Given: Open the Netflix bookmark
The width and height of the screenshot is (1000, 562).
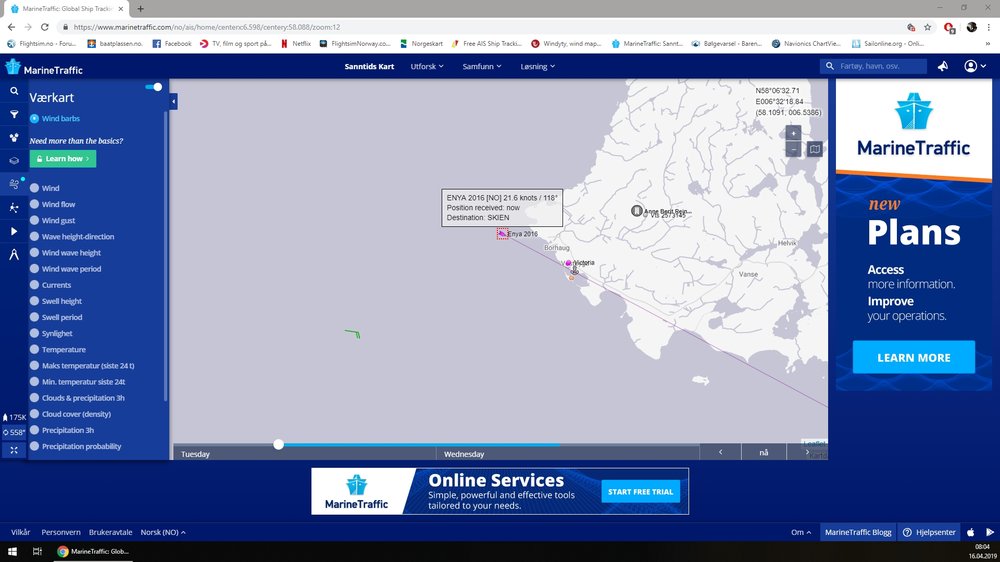Looking at the screenshot, I should pos(296,44).
